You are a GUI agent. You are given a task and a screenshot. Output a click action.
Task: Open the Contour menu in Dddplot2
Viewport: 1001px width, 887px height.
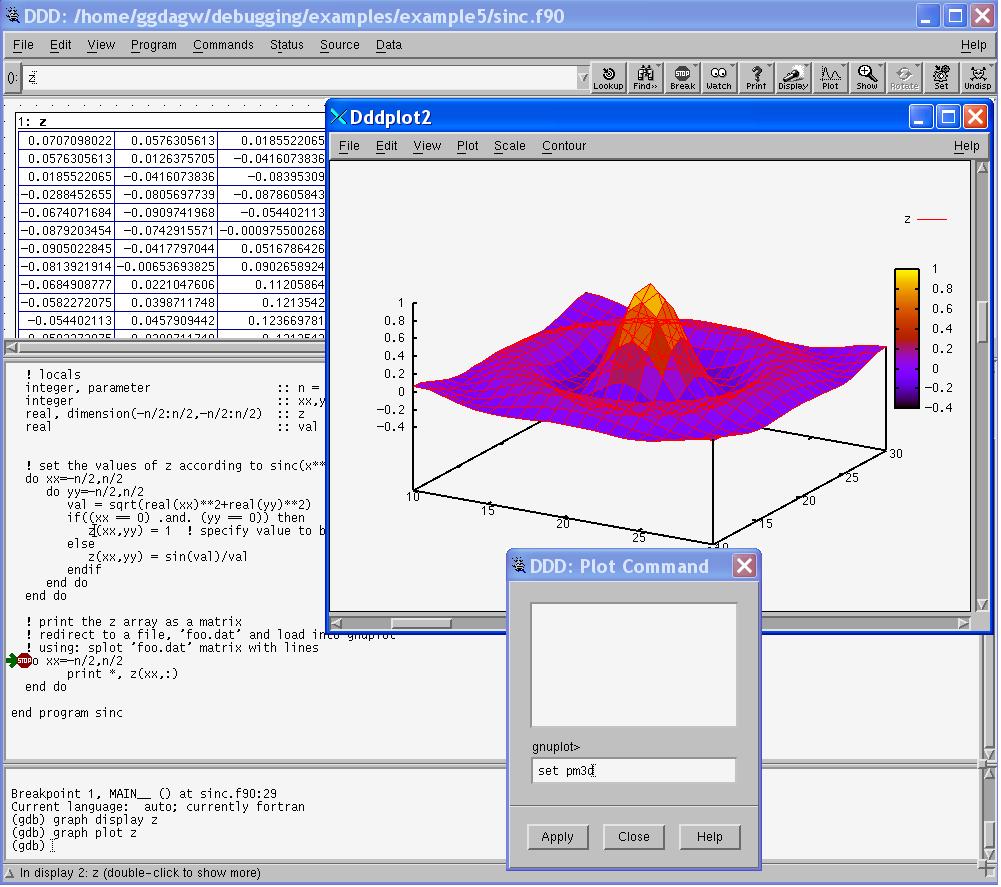click(x=564, y=146)
